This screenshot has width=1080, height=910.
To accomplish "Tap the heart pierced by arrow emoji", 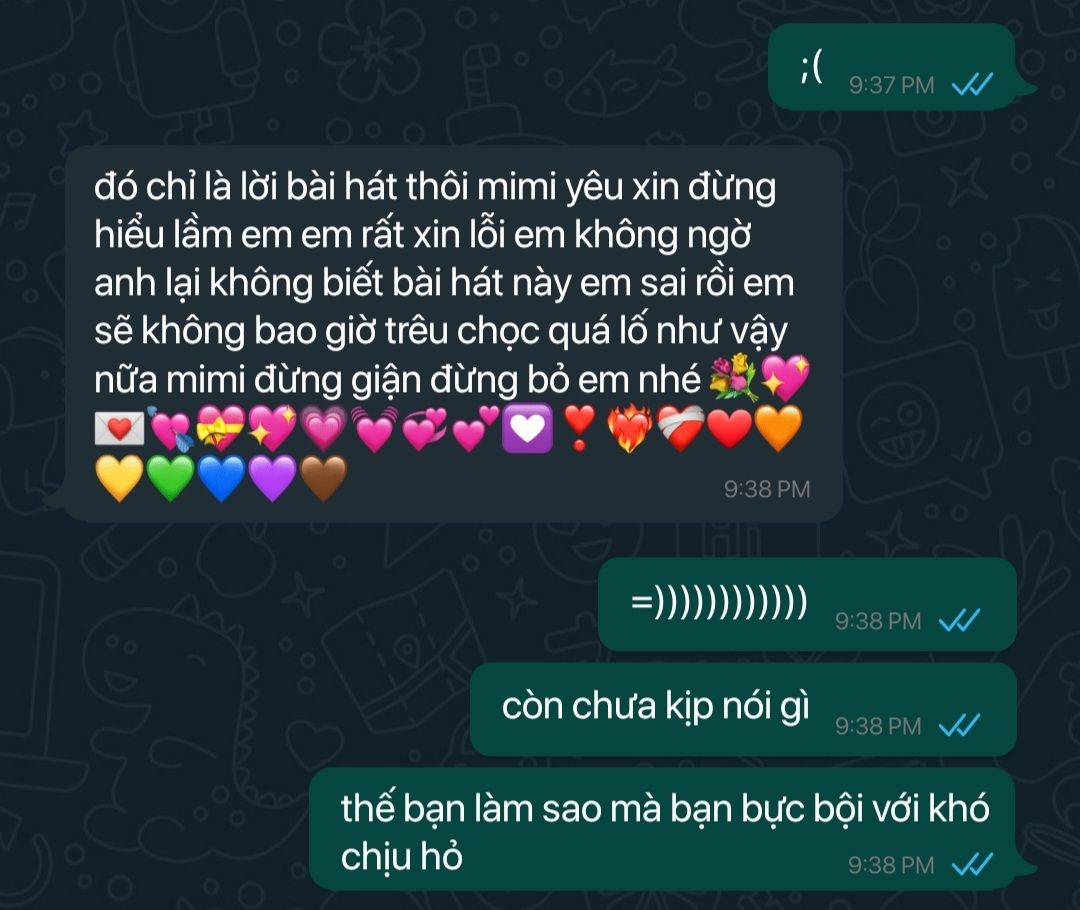I will tap(170, 428).
